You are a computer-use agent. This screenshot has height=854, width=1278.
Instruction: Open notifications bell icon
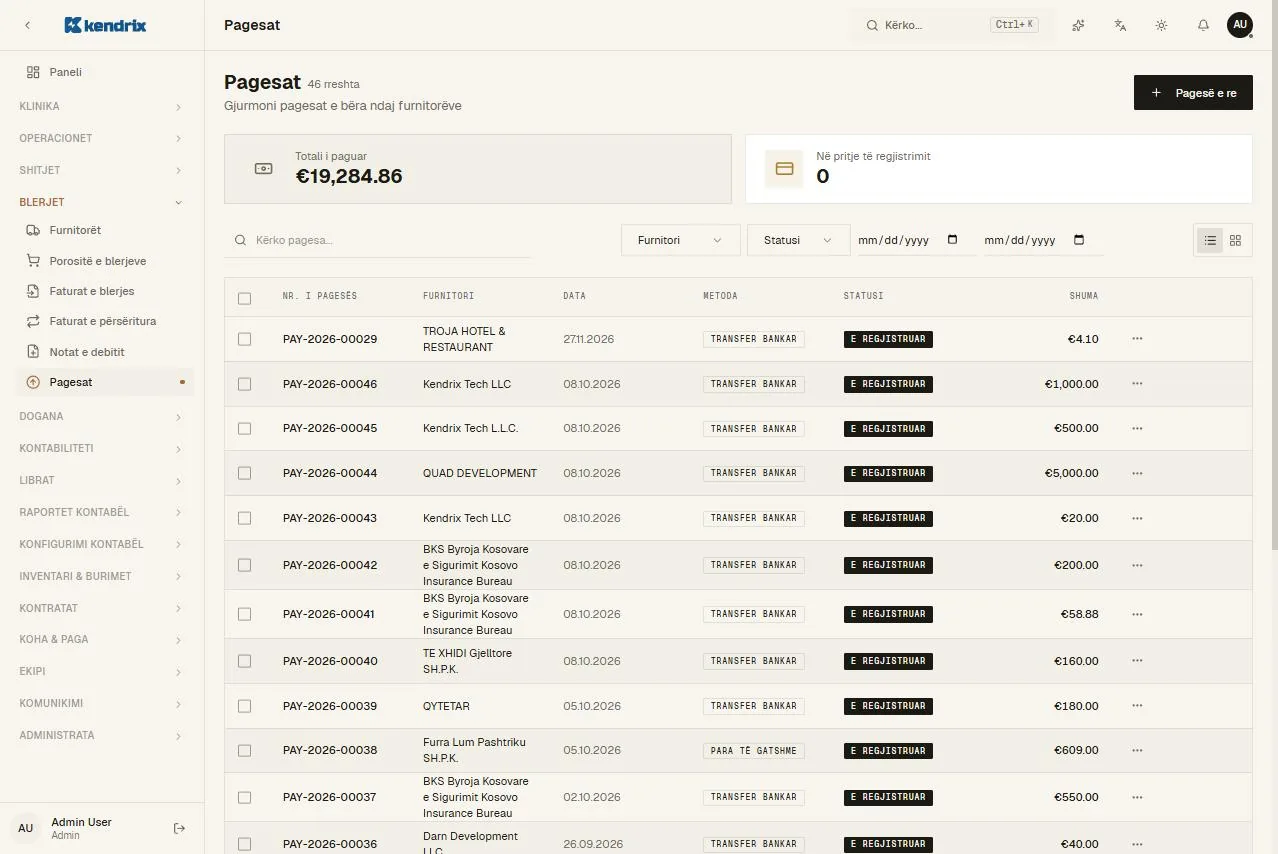(x=1203, y=25)
